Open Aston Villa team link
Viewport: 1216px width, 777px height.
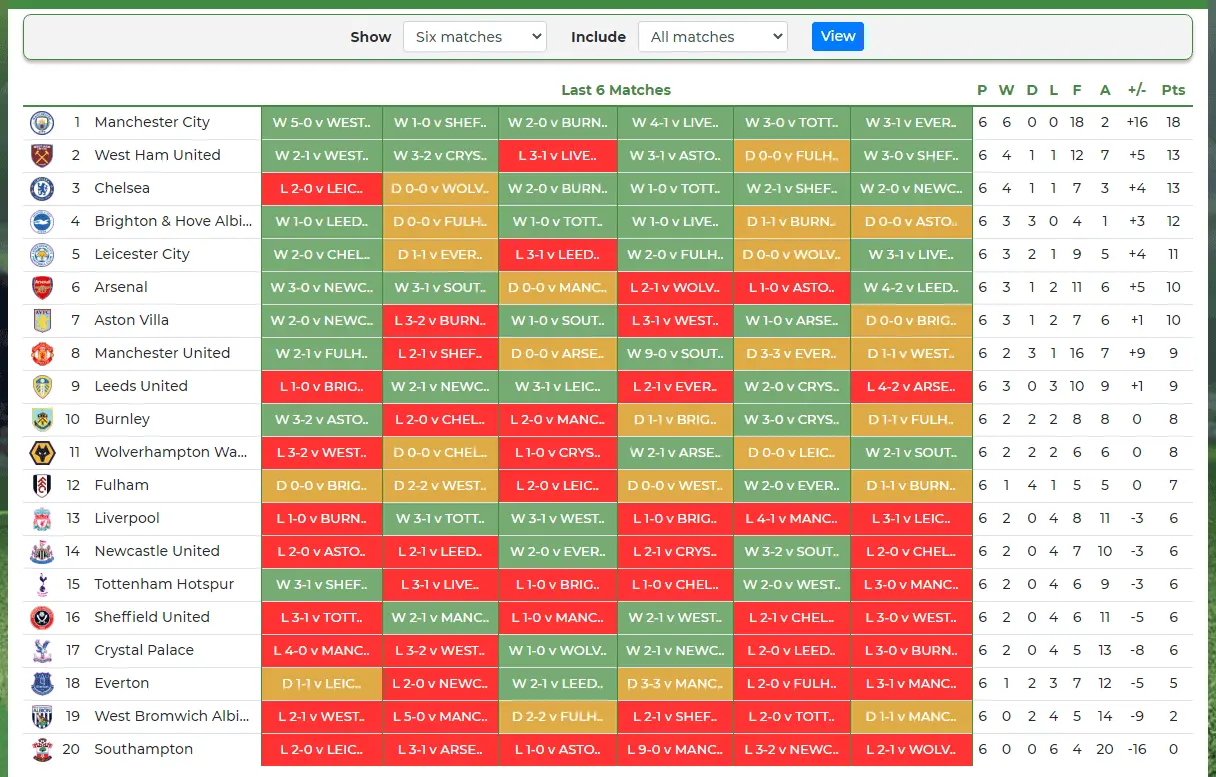(132, 320)
